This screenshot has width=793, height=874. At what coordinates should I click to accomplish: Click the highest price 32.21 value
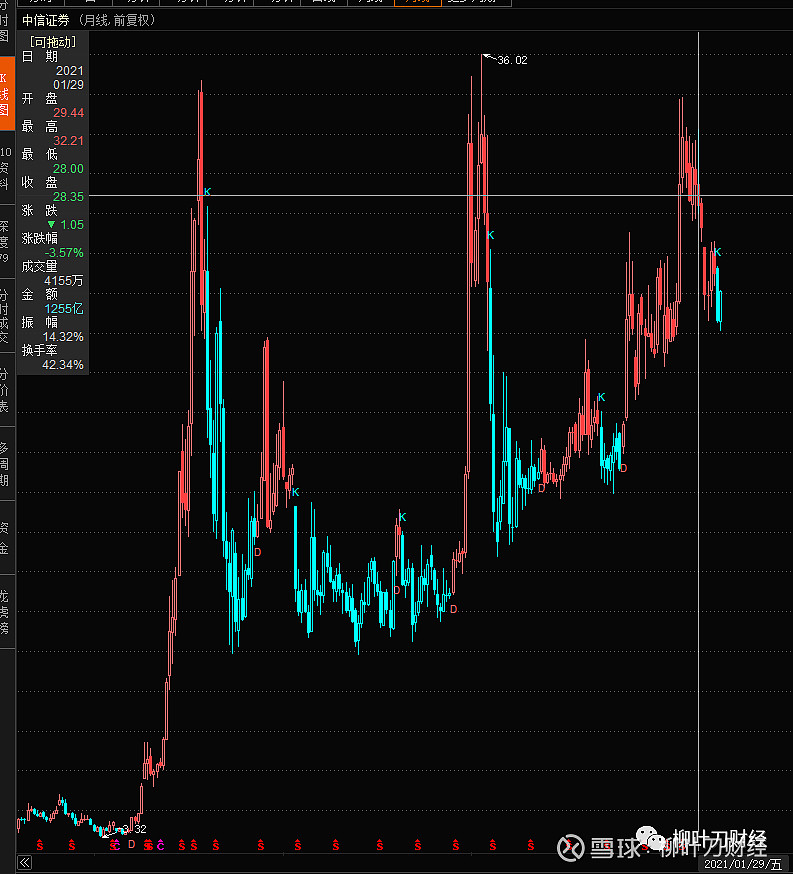(69, 140)
